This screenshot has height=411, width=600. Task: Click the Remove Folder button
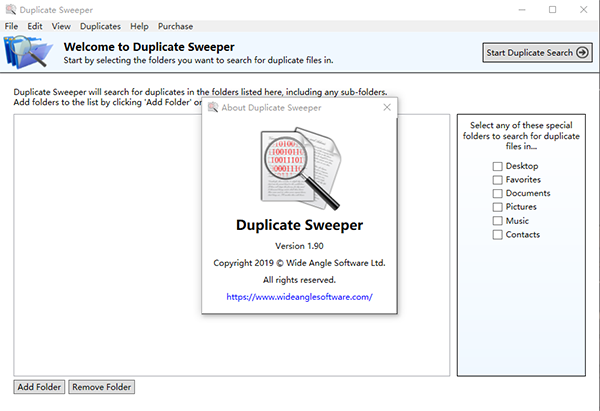101,387
